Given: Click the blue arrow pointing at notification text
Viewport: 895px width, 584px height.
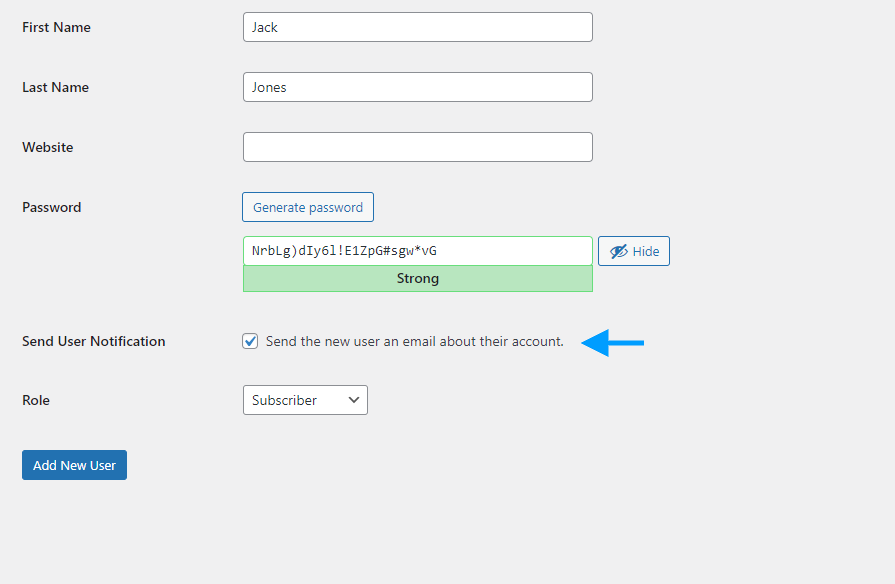Looking at the screenshot, I should pos(612,343).
